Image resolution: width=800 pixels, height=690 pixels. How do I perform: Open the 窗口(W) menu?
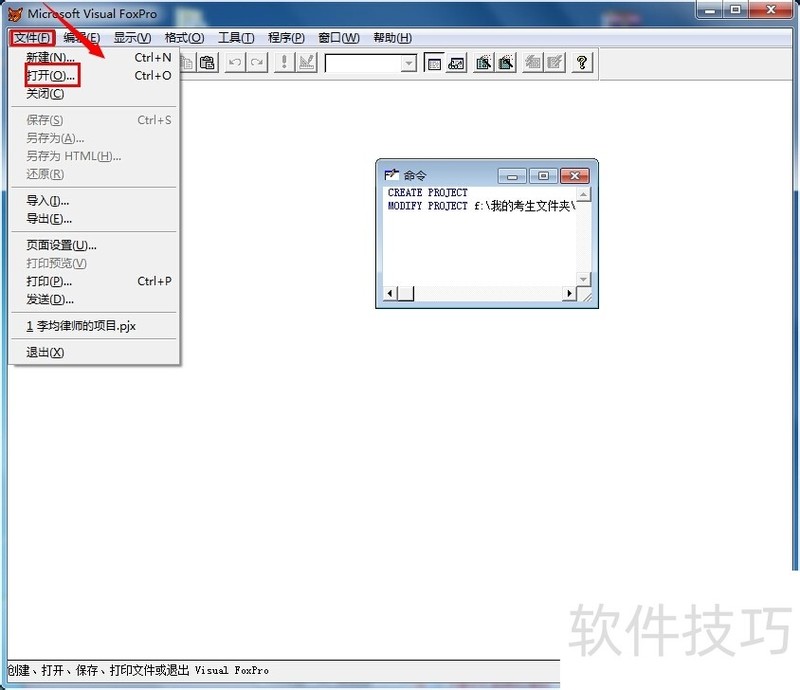tap(339, 38)
